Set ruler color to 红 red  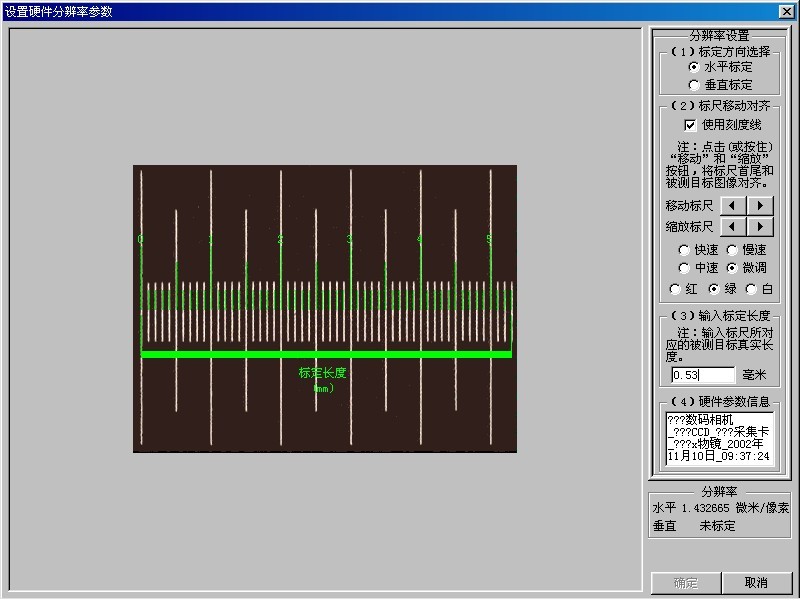click(676, 289)
